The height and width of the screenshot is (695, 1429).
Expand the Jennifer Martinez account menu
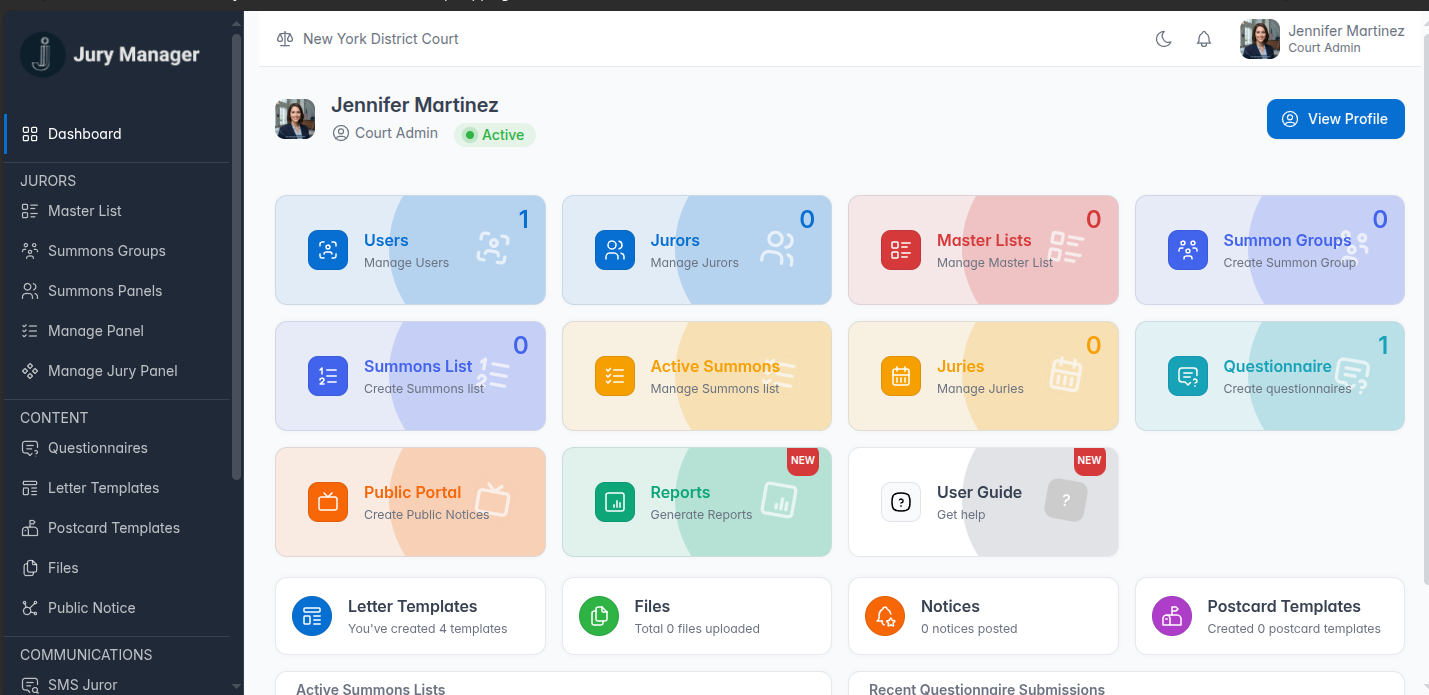click(1322, 38)
